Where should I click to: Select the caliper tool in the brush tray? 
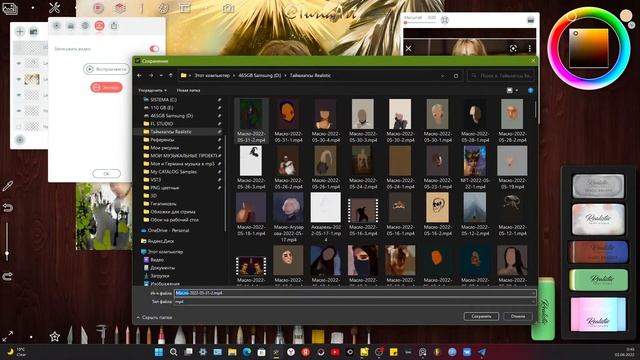point(101,334)
